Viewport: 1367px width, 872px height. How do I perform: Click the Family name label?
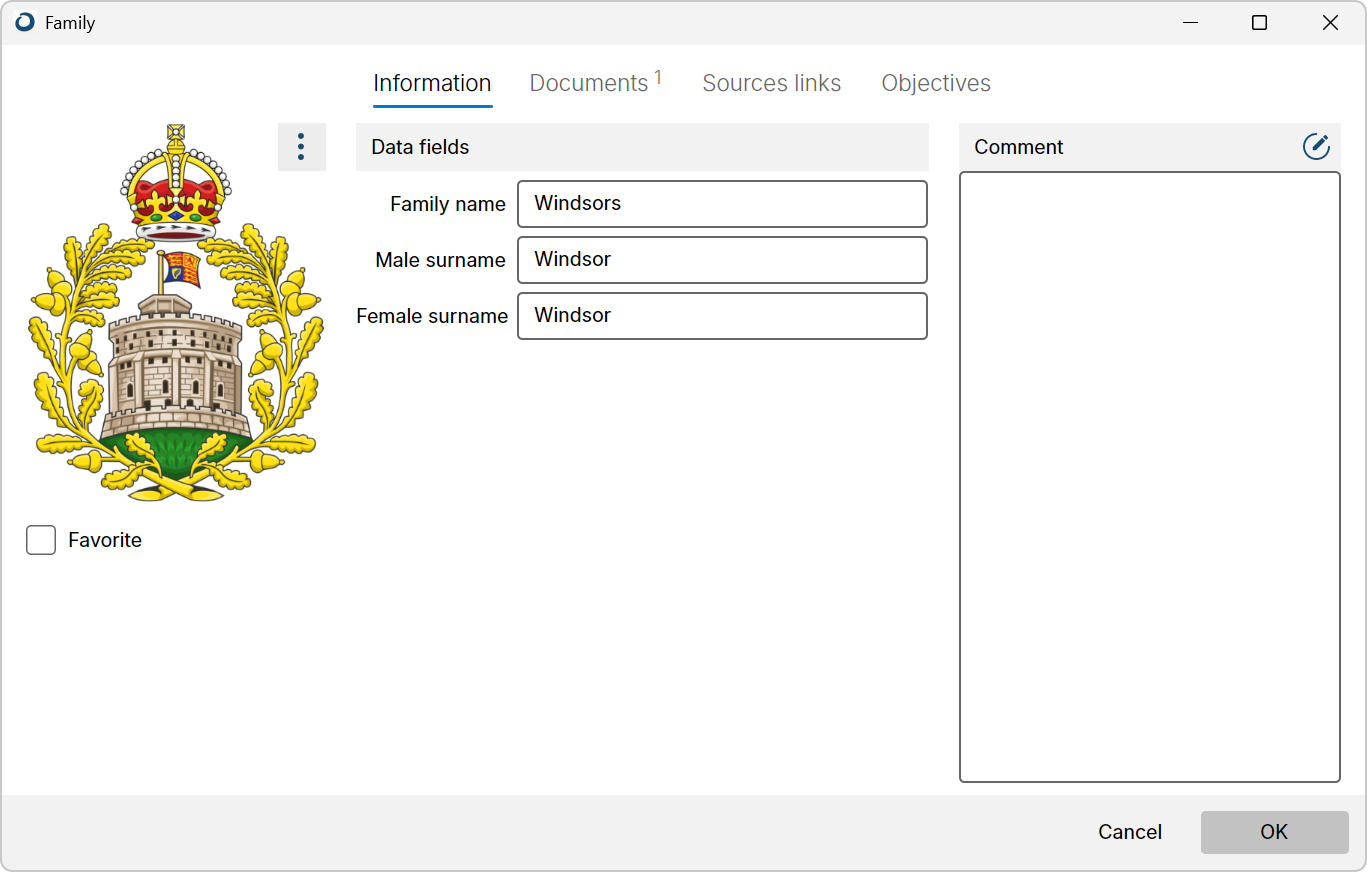[448, 204]
